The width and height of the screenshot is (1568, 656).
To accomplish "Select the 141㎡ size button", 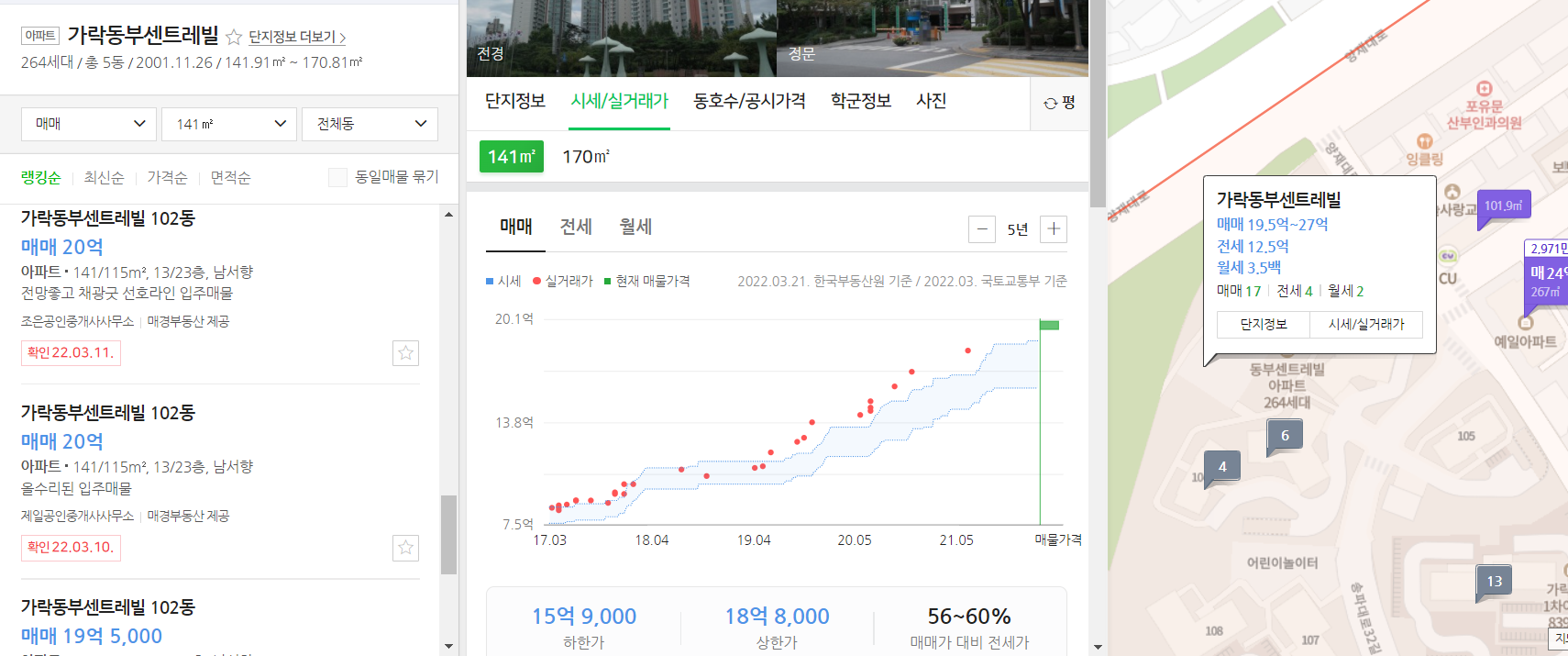I will [512, 157].
